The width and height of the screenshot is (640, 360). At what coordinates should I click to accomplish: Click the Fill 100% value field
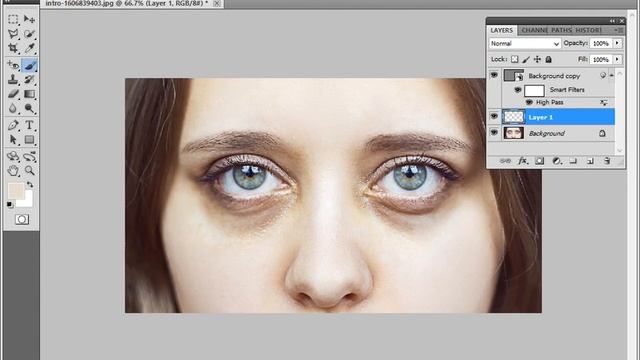600,59
